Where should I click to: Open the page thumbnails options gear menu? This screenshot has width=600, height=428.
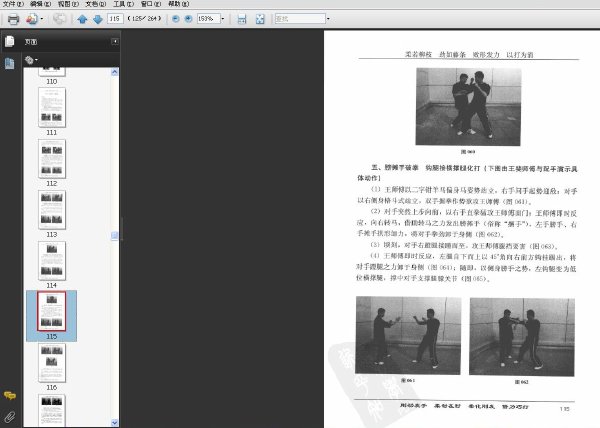coord(31,60)
